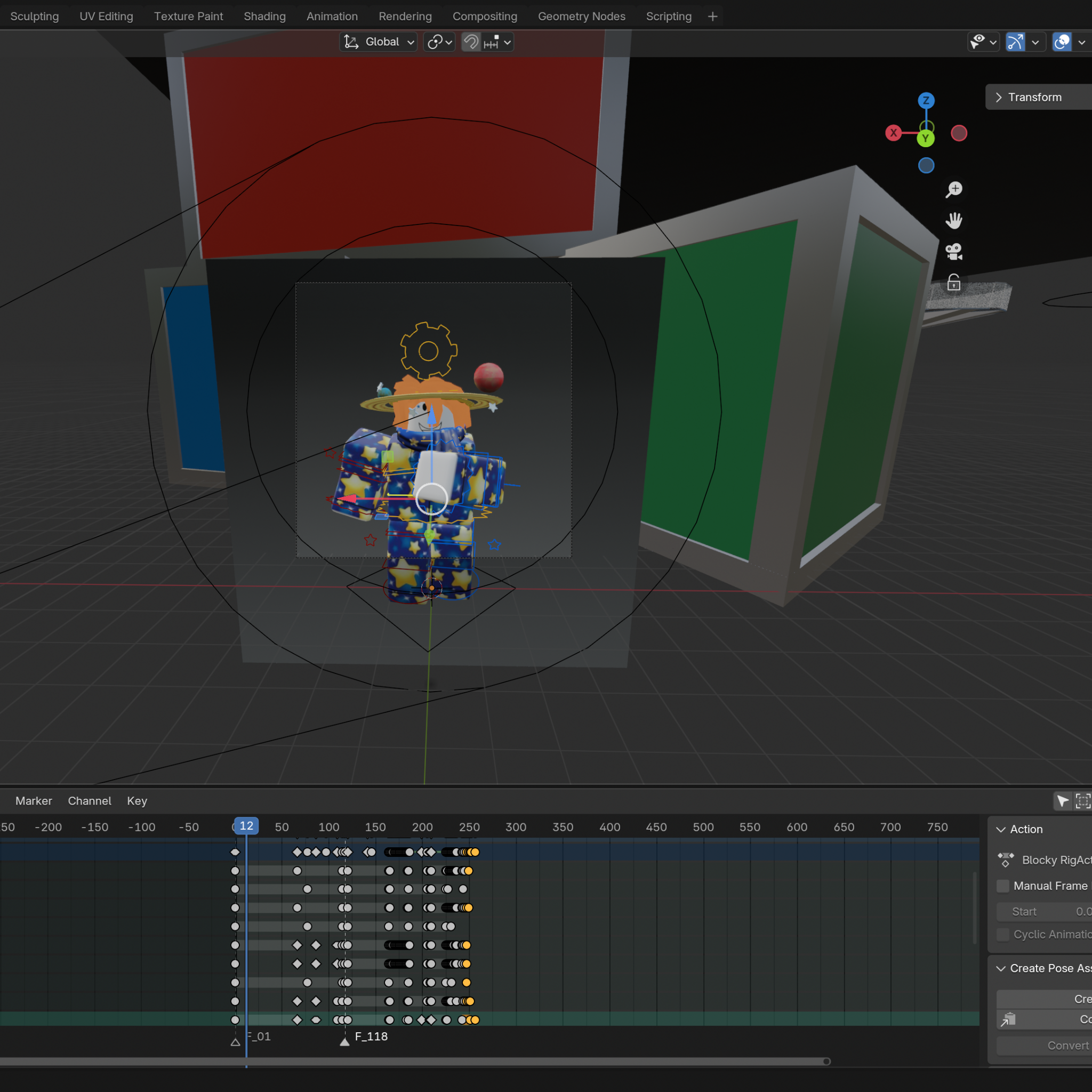Click the Blocky RigAction action icon
Image resolution: width=1092 pixels, height=1092 pixels.
[x=1006, y=860]
